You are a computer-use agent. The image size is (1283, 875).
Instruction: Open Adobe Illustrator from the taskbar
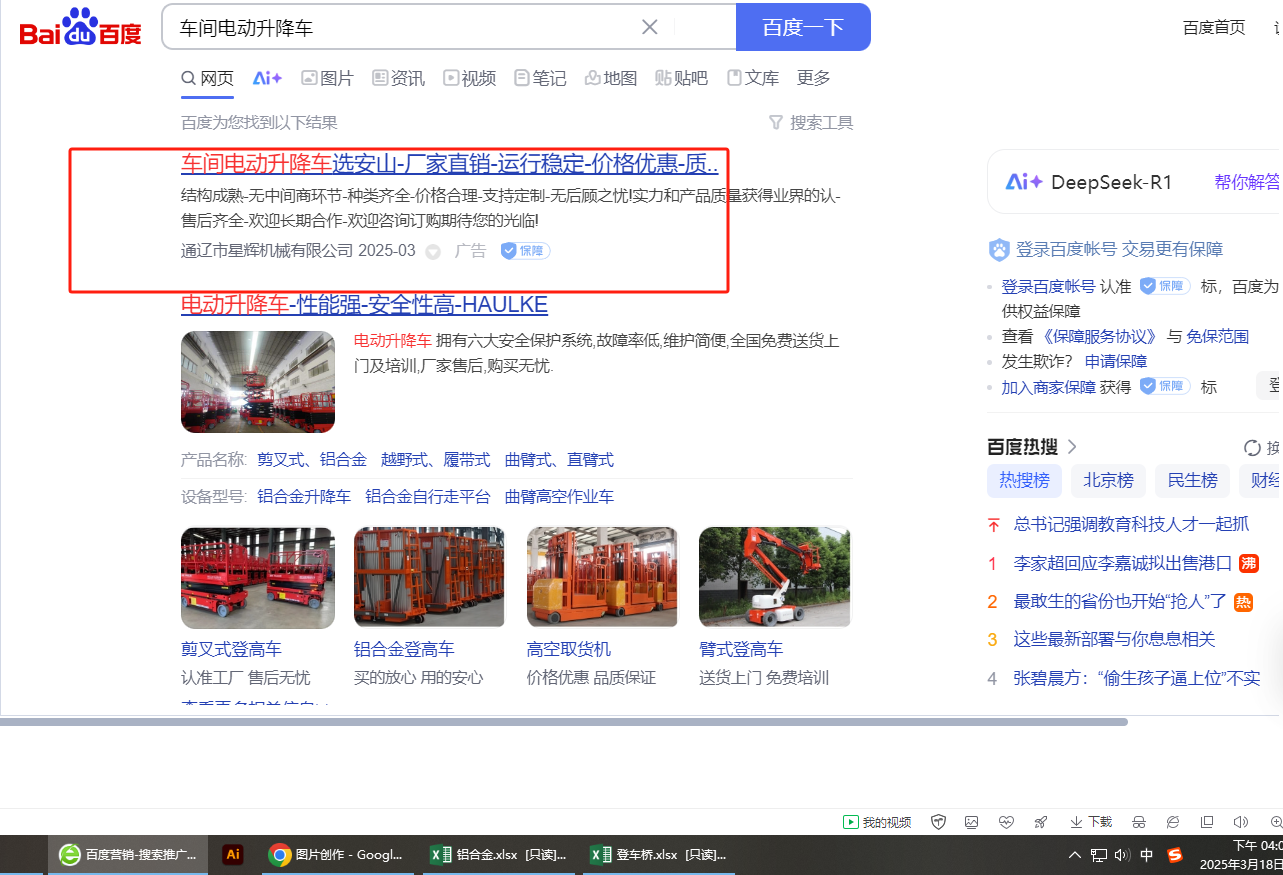pos(233,855)
